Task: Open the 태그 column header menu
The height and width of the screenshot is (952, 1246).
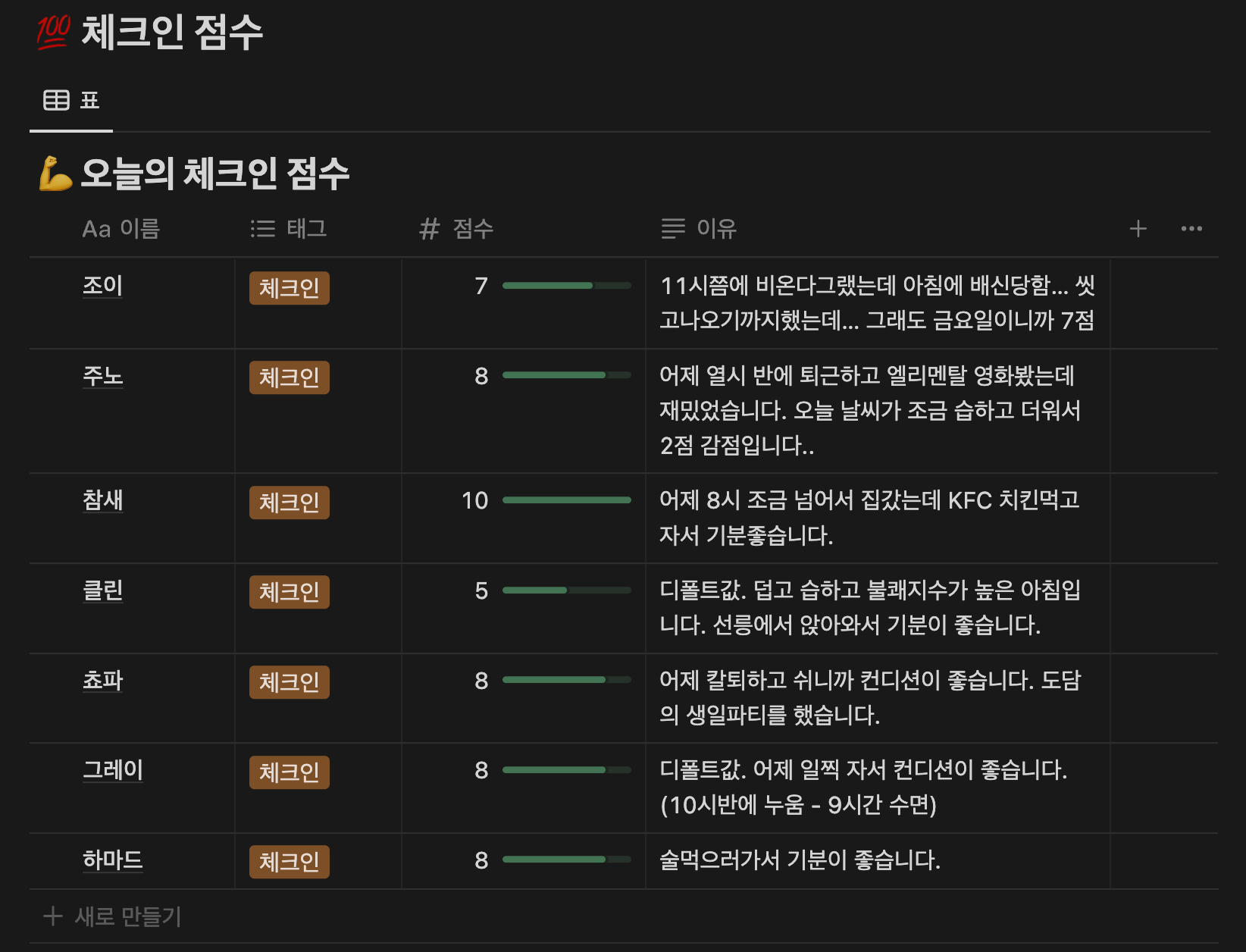Action: point(289,229)
